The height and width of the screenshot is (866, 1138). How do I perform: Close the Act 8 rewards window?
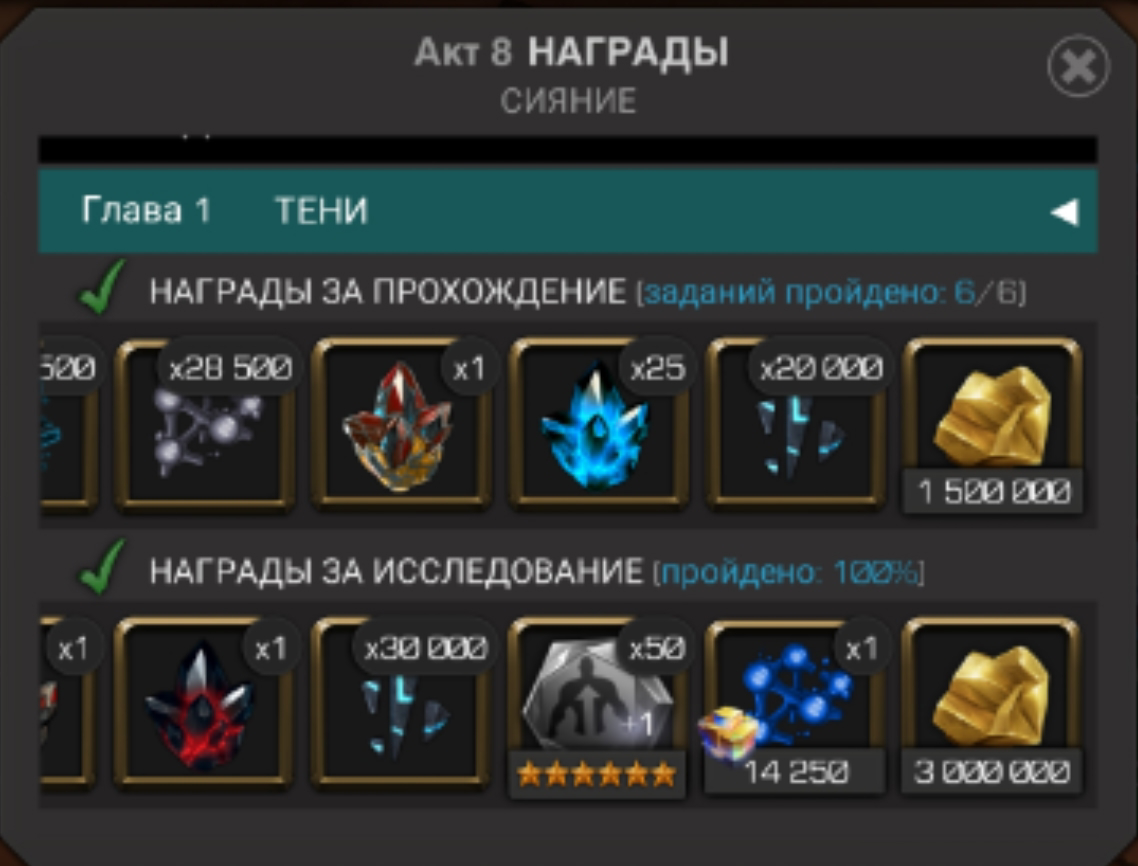pos(1078,66)
